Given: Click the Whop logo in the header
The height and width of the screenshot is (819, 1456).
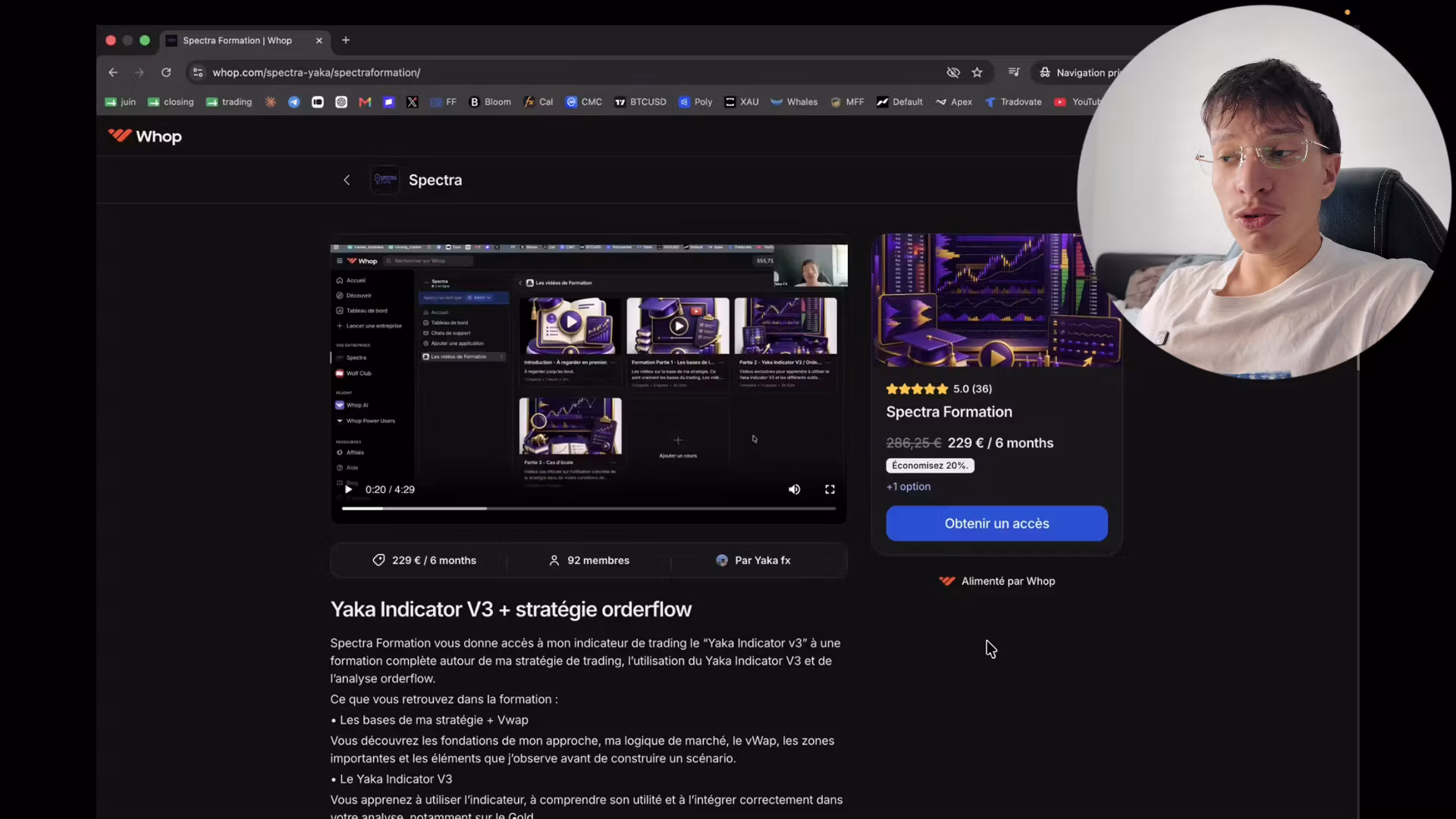Looking at the screenshot, I should [x=145, y=136].
